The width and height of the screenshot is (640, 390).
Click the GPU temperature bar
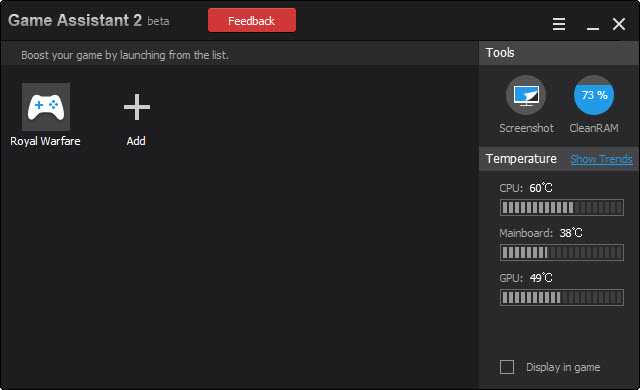point(562,297)
